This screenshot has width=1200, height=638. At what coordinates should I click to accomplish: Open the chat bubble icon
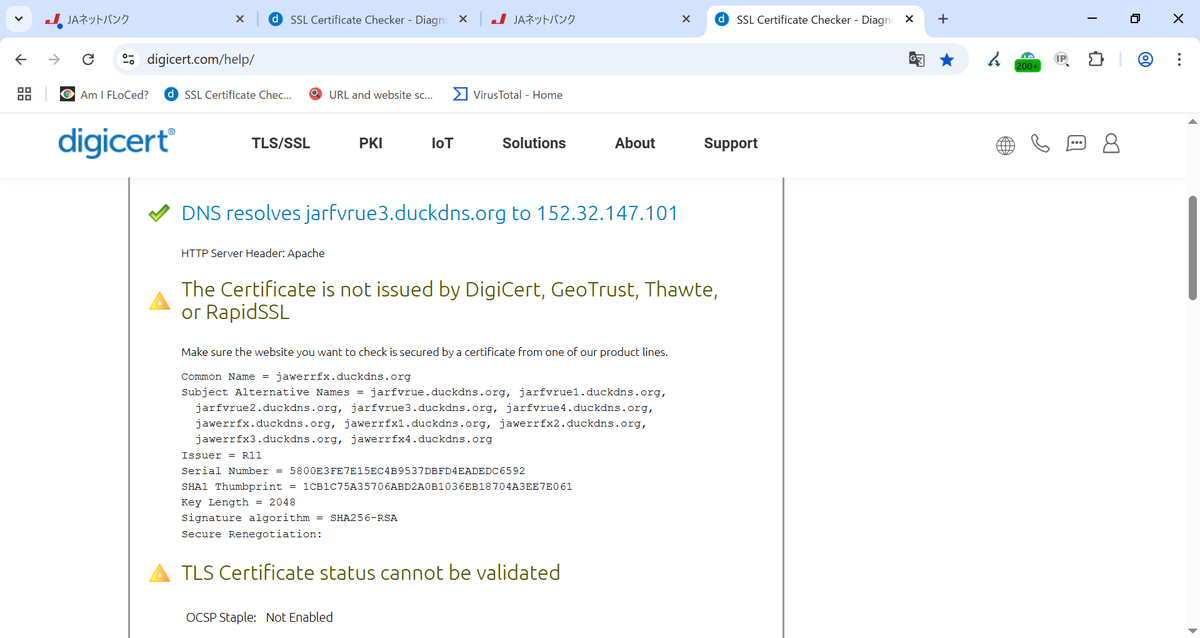(x=1076, y=144)
